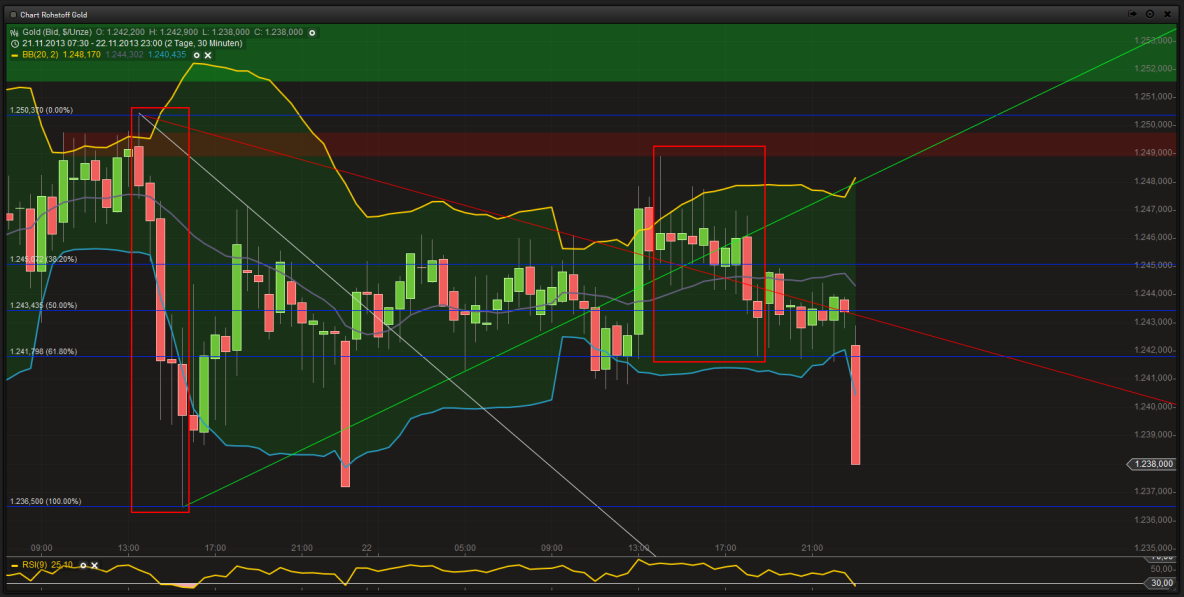Click the 1.250,370 (0.00%) Fibonacci label
Screen dimensions: 1184x597
(x=40, y=110)
